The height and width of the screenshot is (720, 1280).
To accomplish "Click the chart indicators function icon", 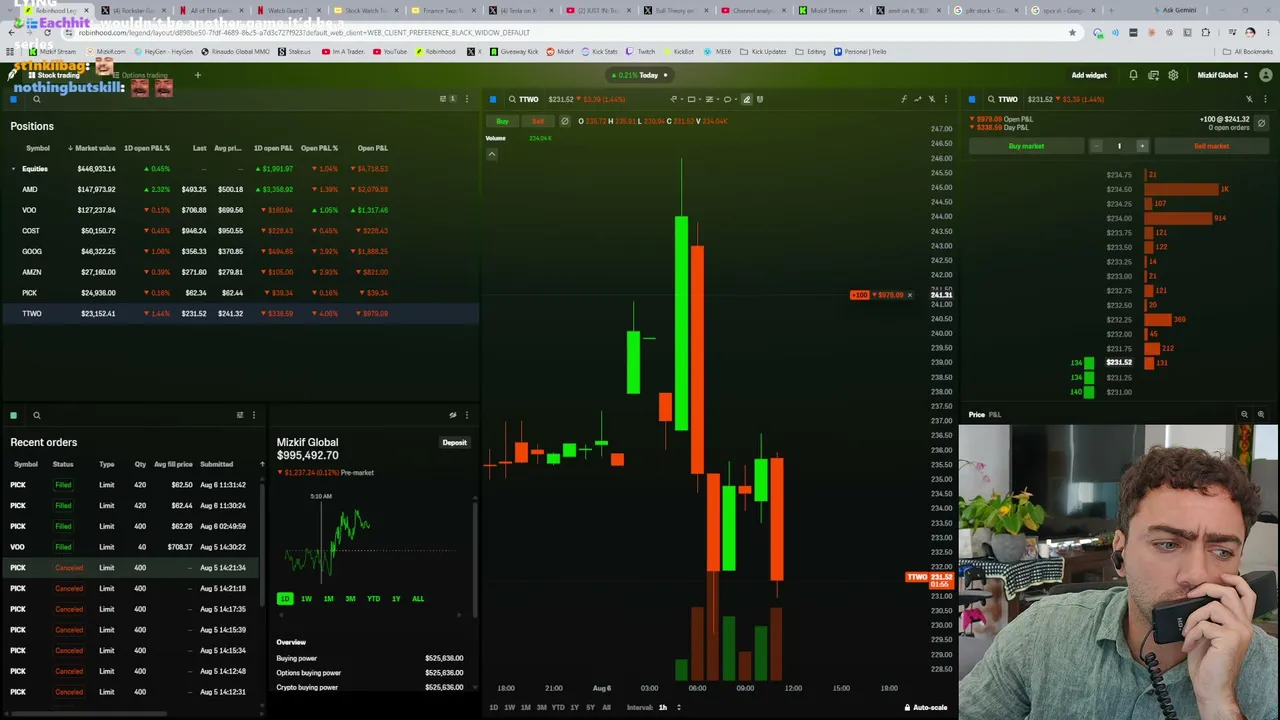I will click(903, 99).
